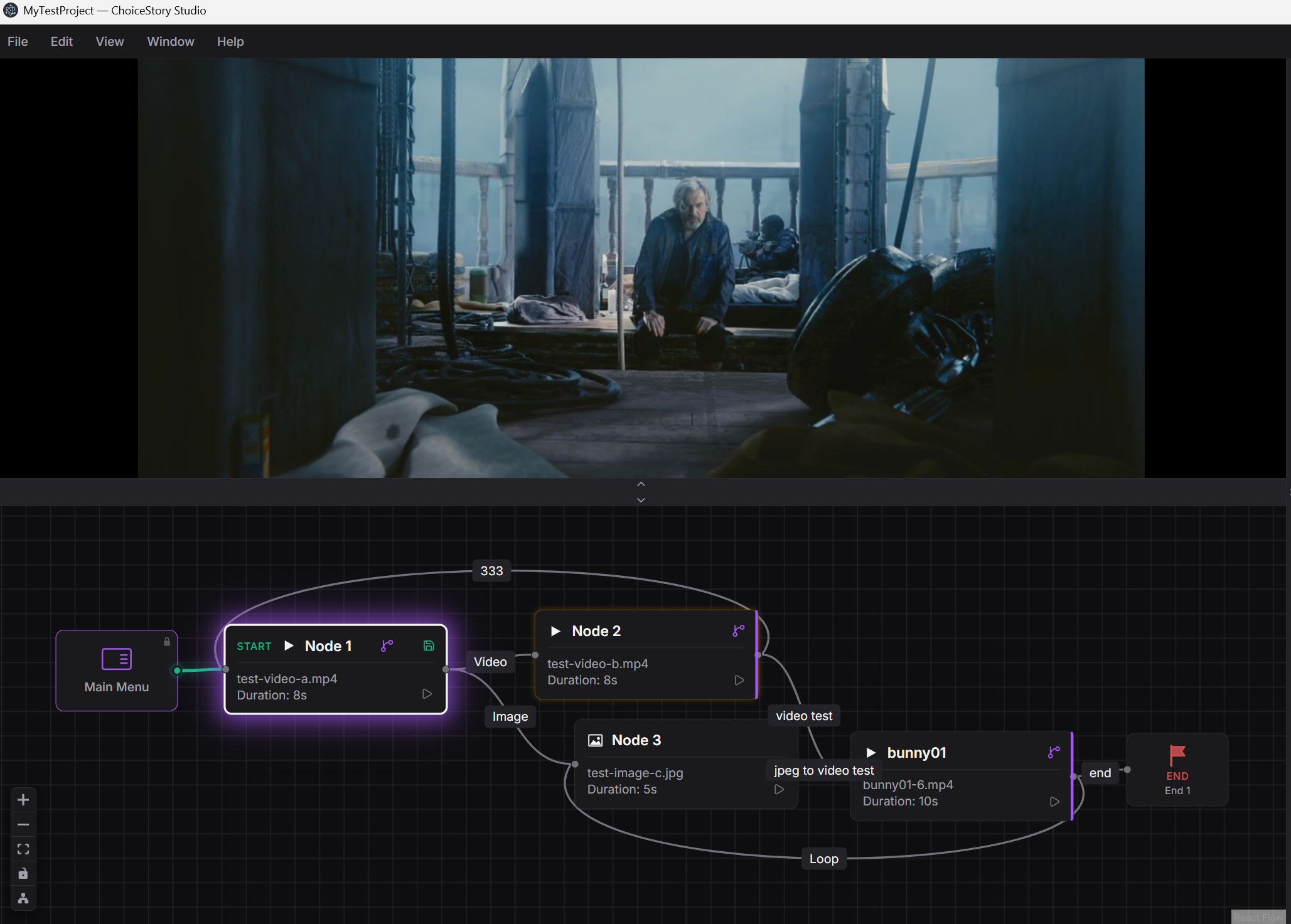The width and height of the screenshot is (1291, 924).
Task: Click the output handle on Node 1's right edge
Action: (x=446, y=669)
